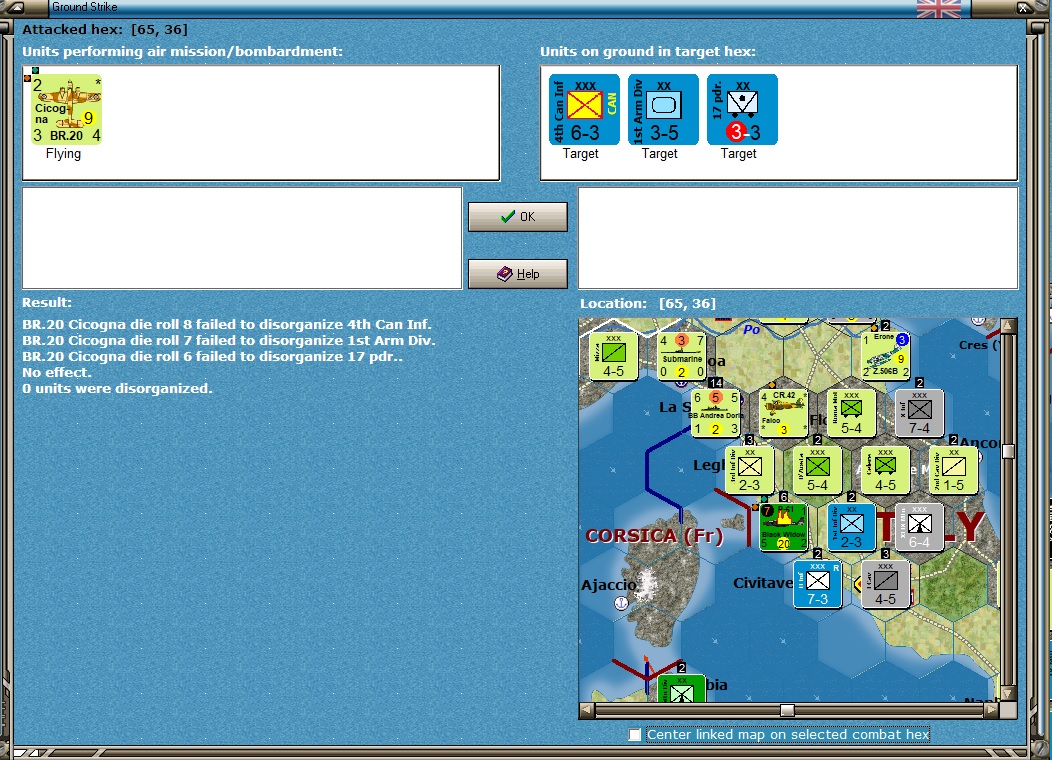Click the map scroll left arrow
The image size is (1052, 760).
586,710
